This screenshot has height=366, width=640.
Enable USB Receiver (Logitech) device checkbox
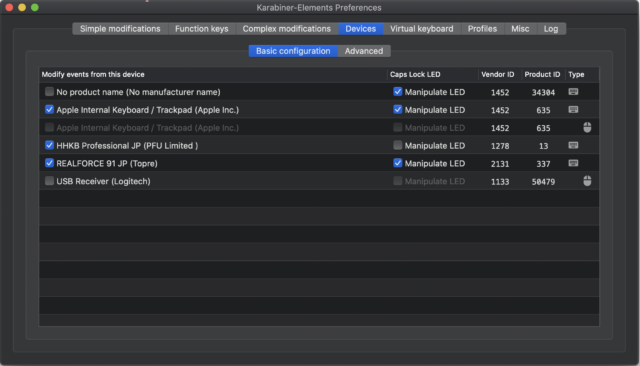49,181
